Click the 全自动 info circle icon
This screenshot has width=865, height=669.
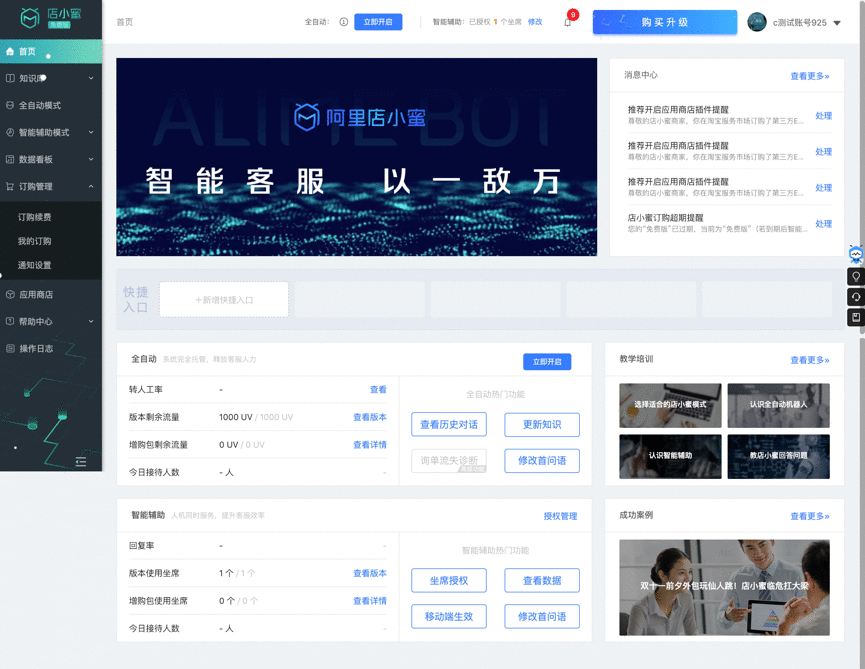coord(344,22)
